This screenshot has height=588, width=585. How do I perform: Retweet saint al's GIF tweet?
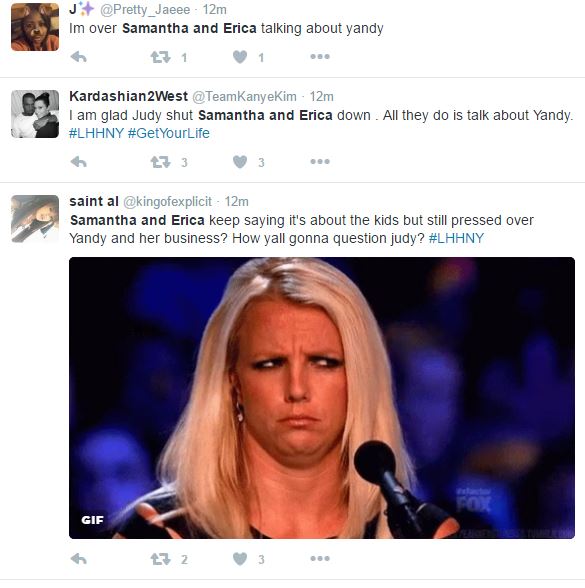160,559
